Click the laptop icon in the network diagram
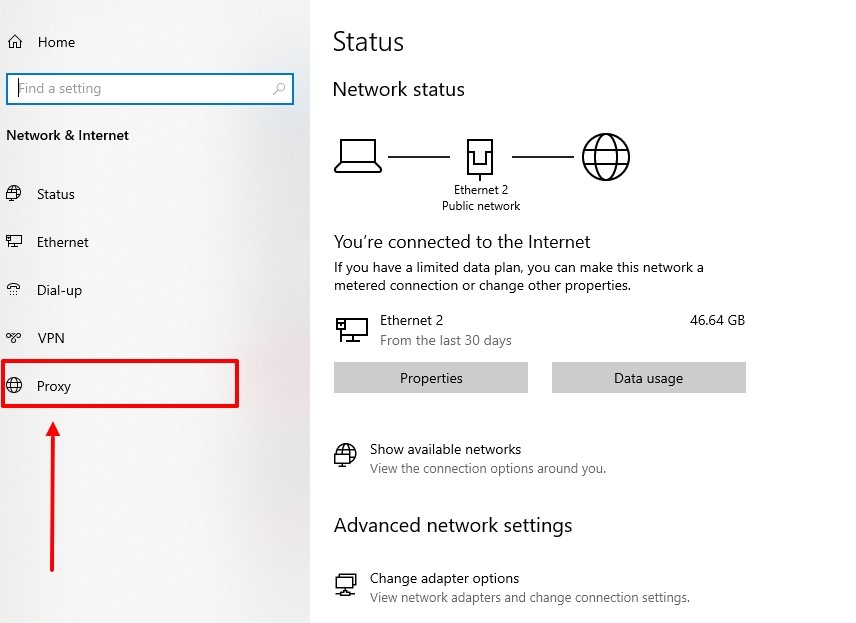This screenshot has height=623, width=856. (356, 154)
